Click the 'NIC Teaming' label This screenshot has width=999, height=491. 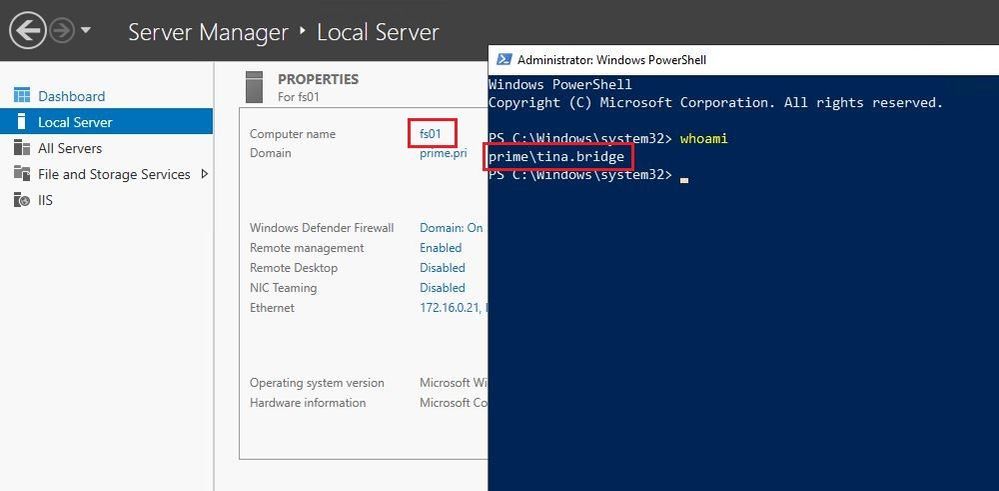pos(283,287)
